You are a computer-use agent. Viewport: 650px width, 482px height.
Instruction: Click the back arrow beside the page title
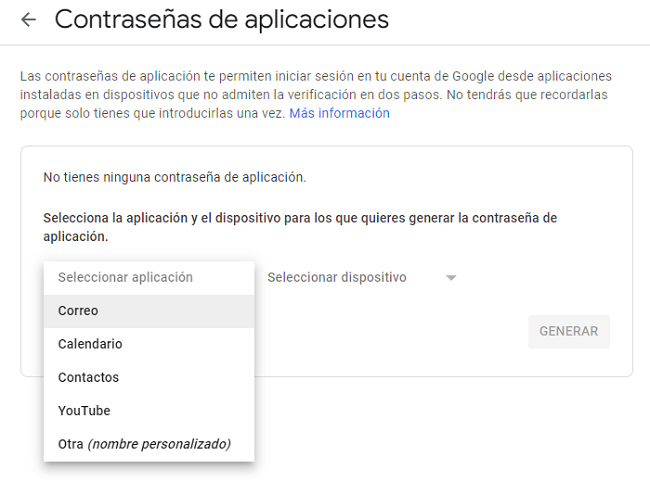pos(28,20)
